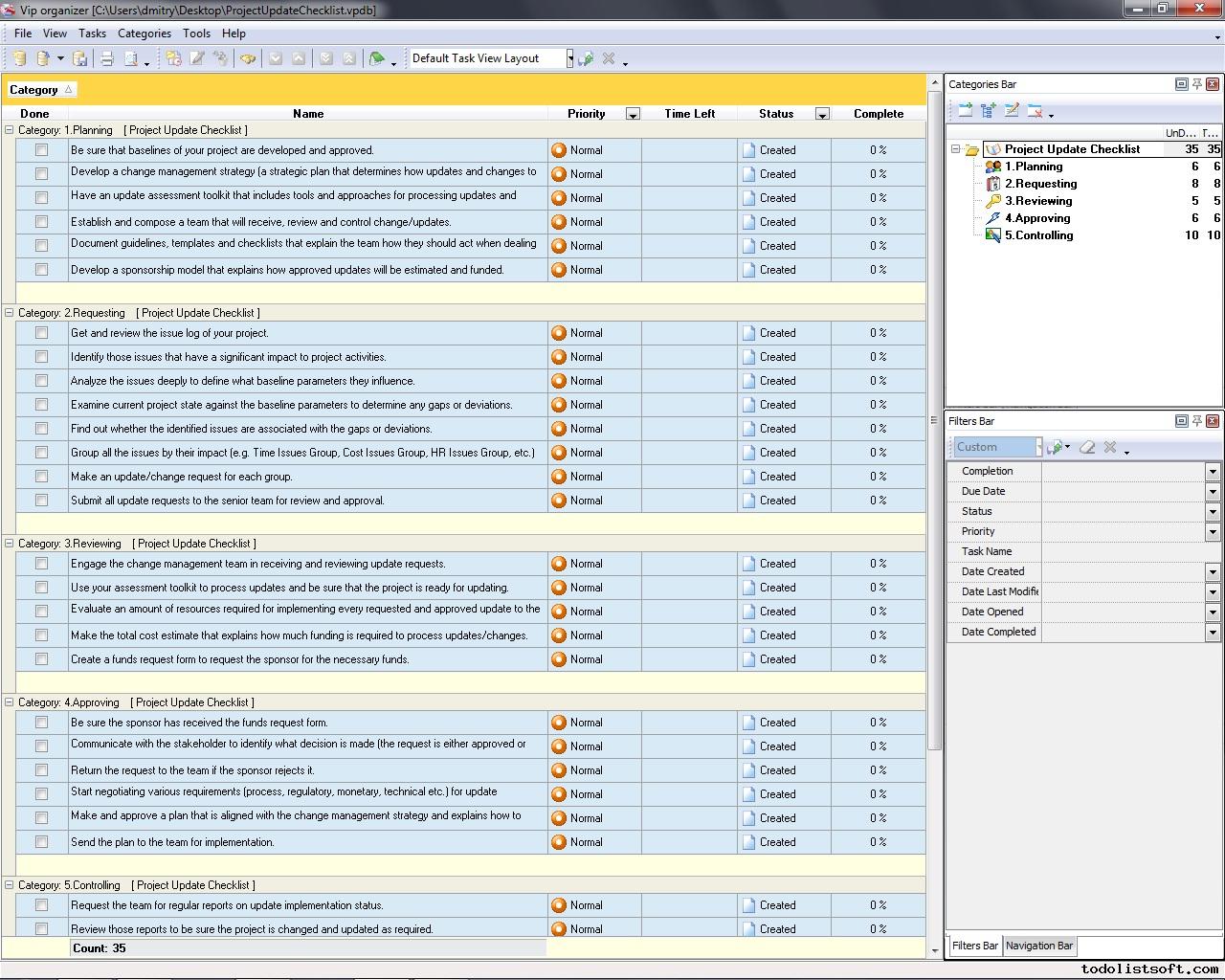This screenshot has width=1225, height=980.
Task: Click the save database disk icon
Action: (x=80, y=58)
